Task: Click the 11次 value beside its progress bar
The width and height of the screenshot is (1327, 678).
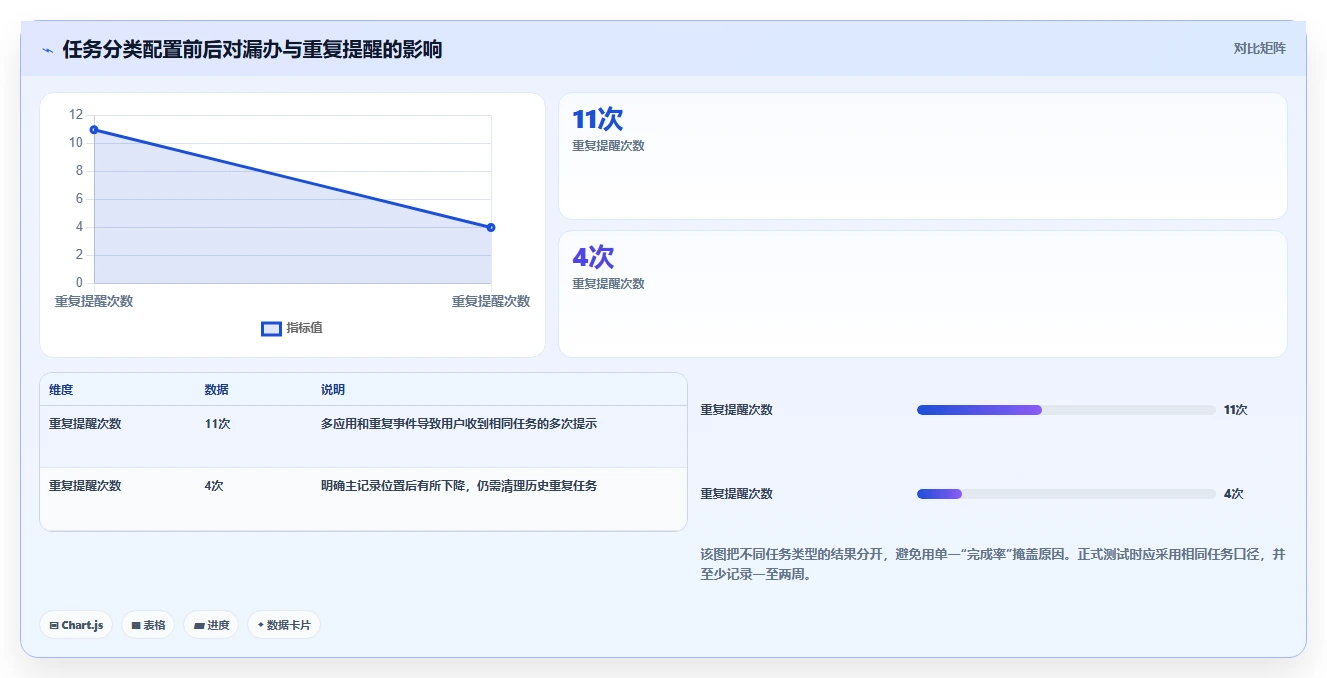Action: tap(1236, 410)
